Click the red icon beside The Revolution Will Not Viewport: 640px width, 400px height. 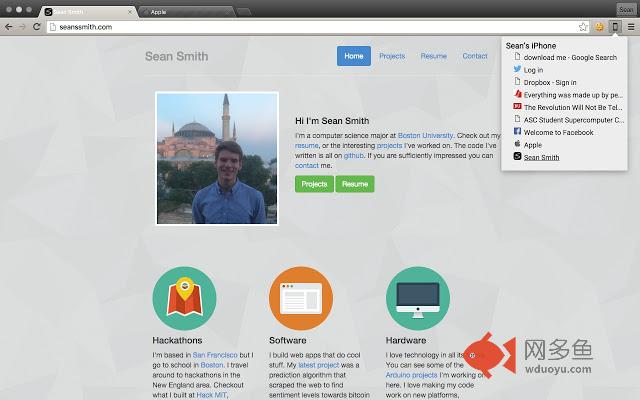pyautogui.click(x=517, y=107)
